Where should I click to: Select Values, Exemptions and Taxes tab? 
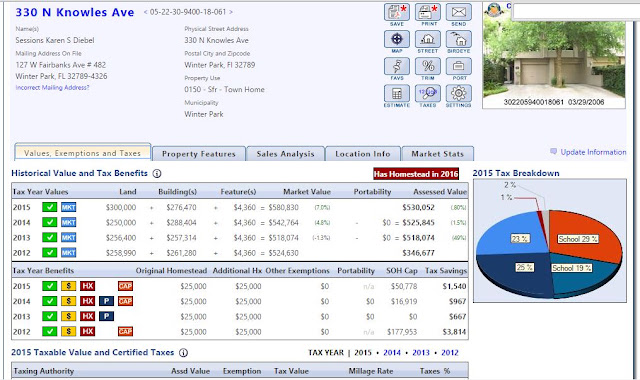(x=82, y=153)
